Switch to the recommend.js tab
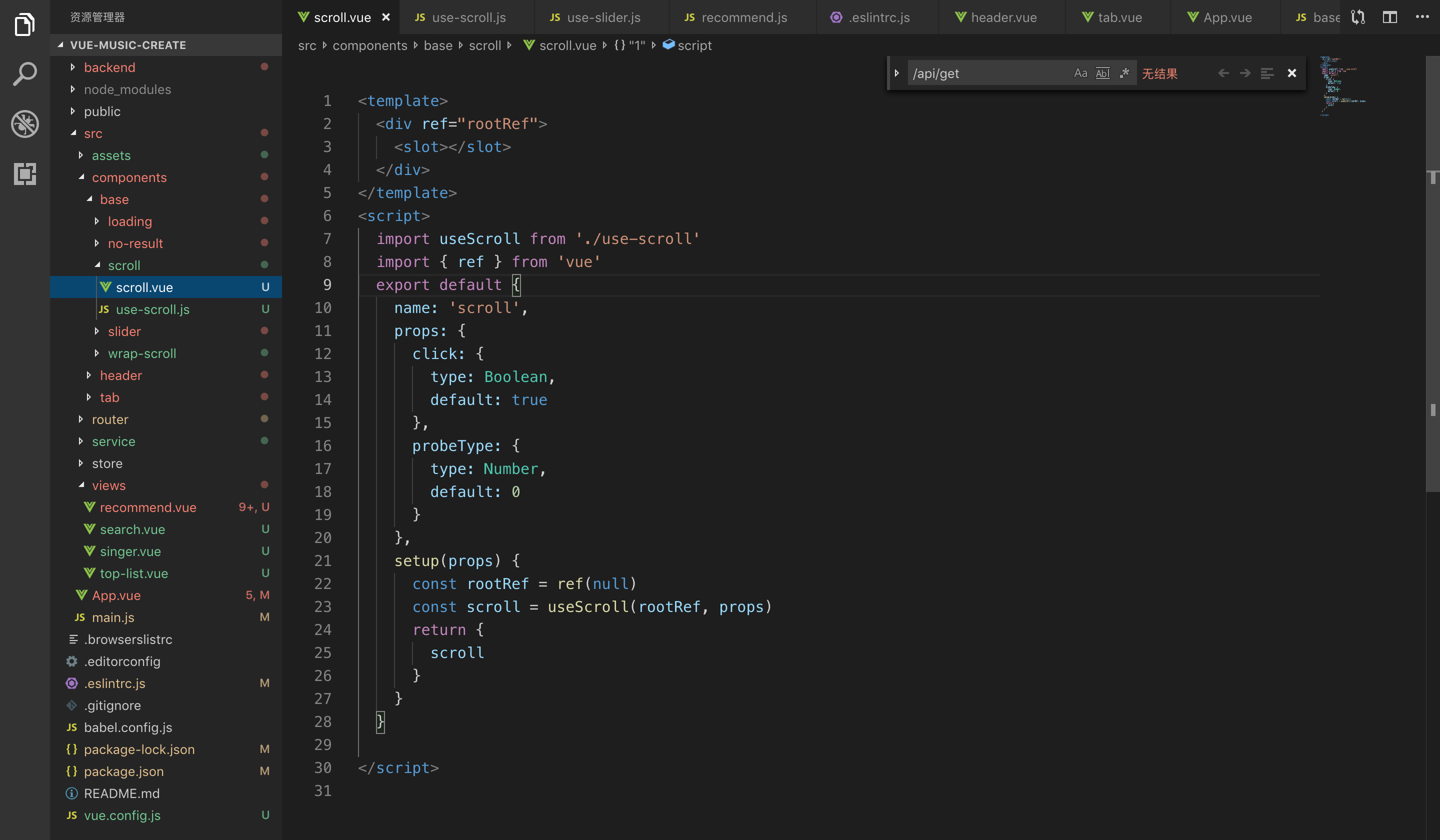Image resolution: width=1440 pixels, height=840 pixels. (x=742, y=17)
